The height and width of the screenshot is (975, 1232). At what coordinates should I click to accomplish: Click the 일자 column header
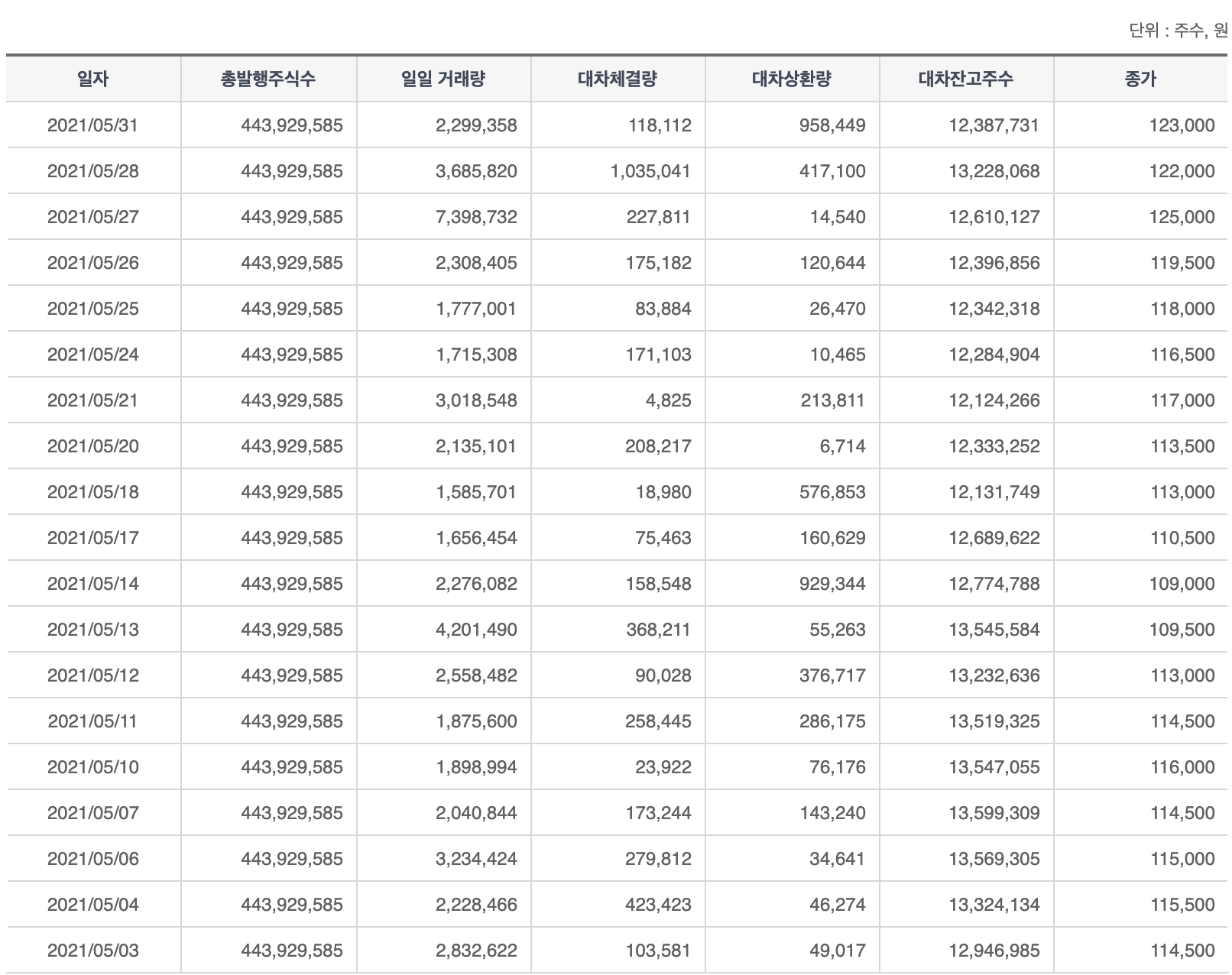(x=93, y=79)
